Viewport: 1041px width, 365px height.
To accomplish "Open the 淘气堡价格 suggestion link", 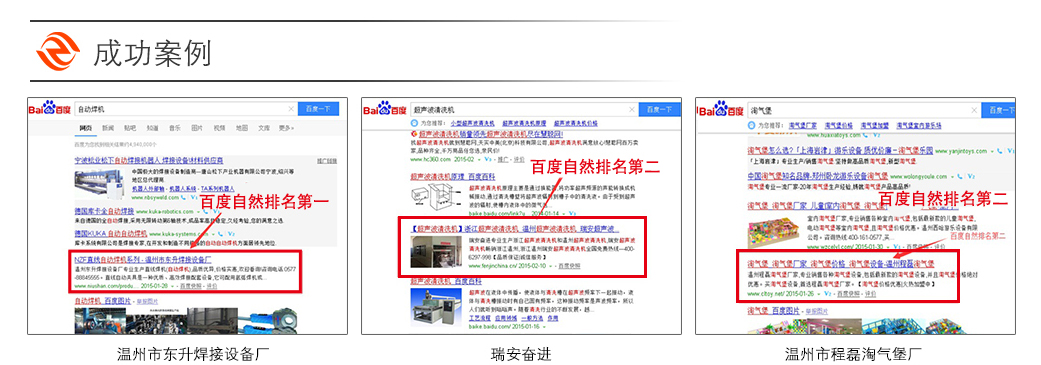I will (x=839, y=125).
